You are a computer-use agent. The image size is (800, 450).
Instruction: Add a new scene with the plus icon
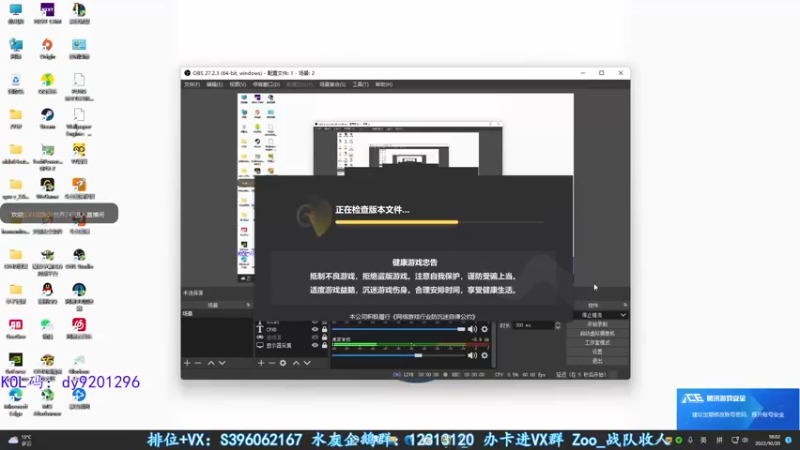coord(187,363)
